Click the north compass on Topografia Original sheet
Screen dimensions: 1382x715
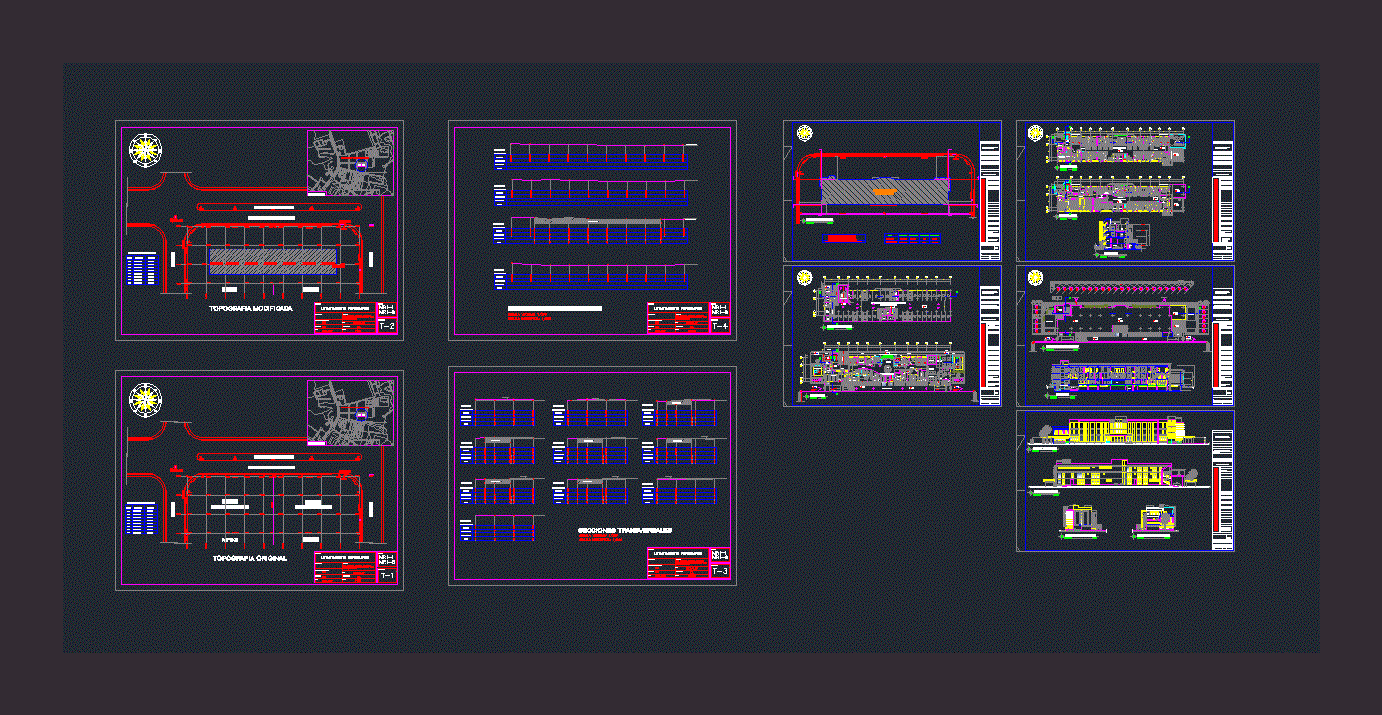pyautogui.click(x=146, y=399)
